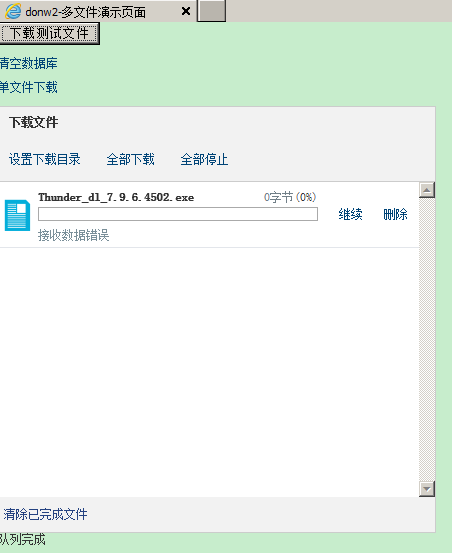Click 设置下载目录 to set download folder

[45, 159]
